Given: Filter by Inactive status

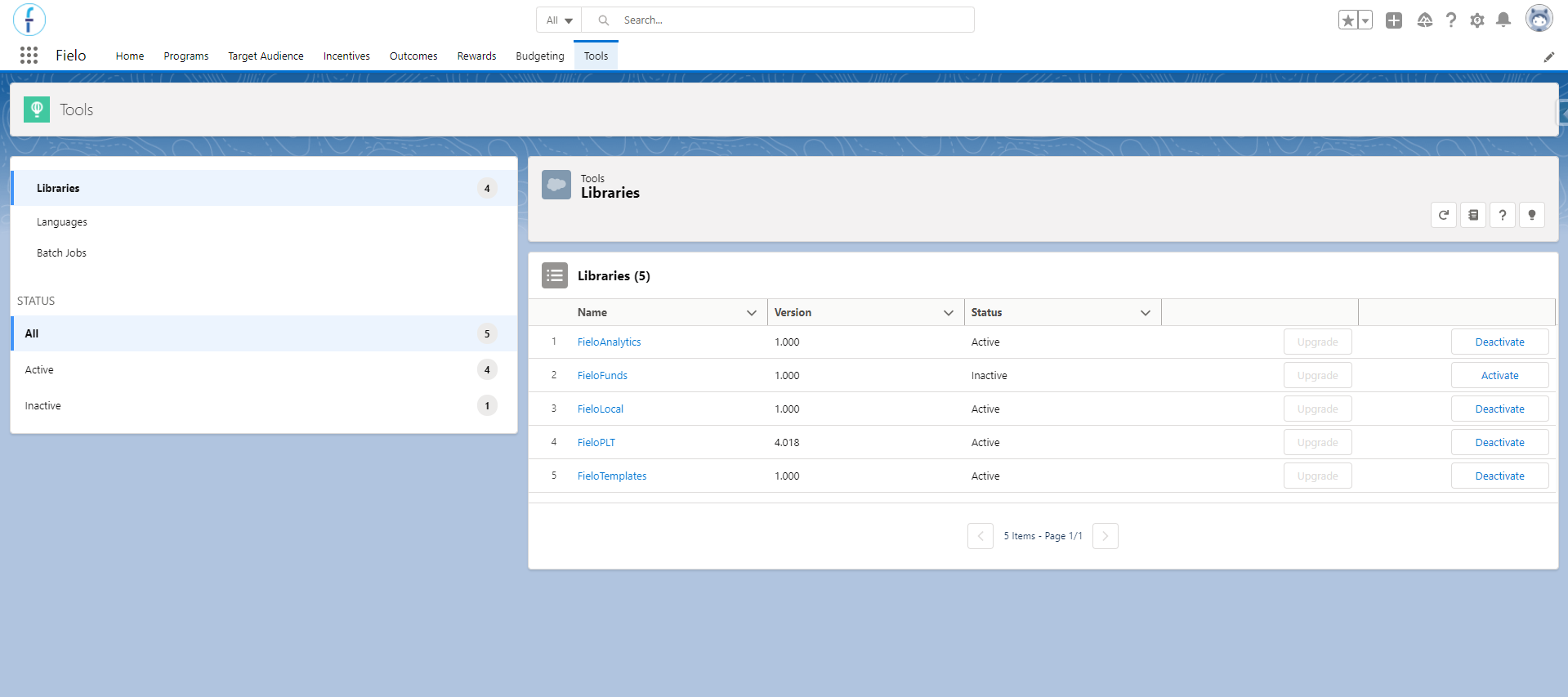Looking at the screenshot, I should click(x=264, y=405).
